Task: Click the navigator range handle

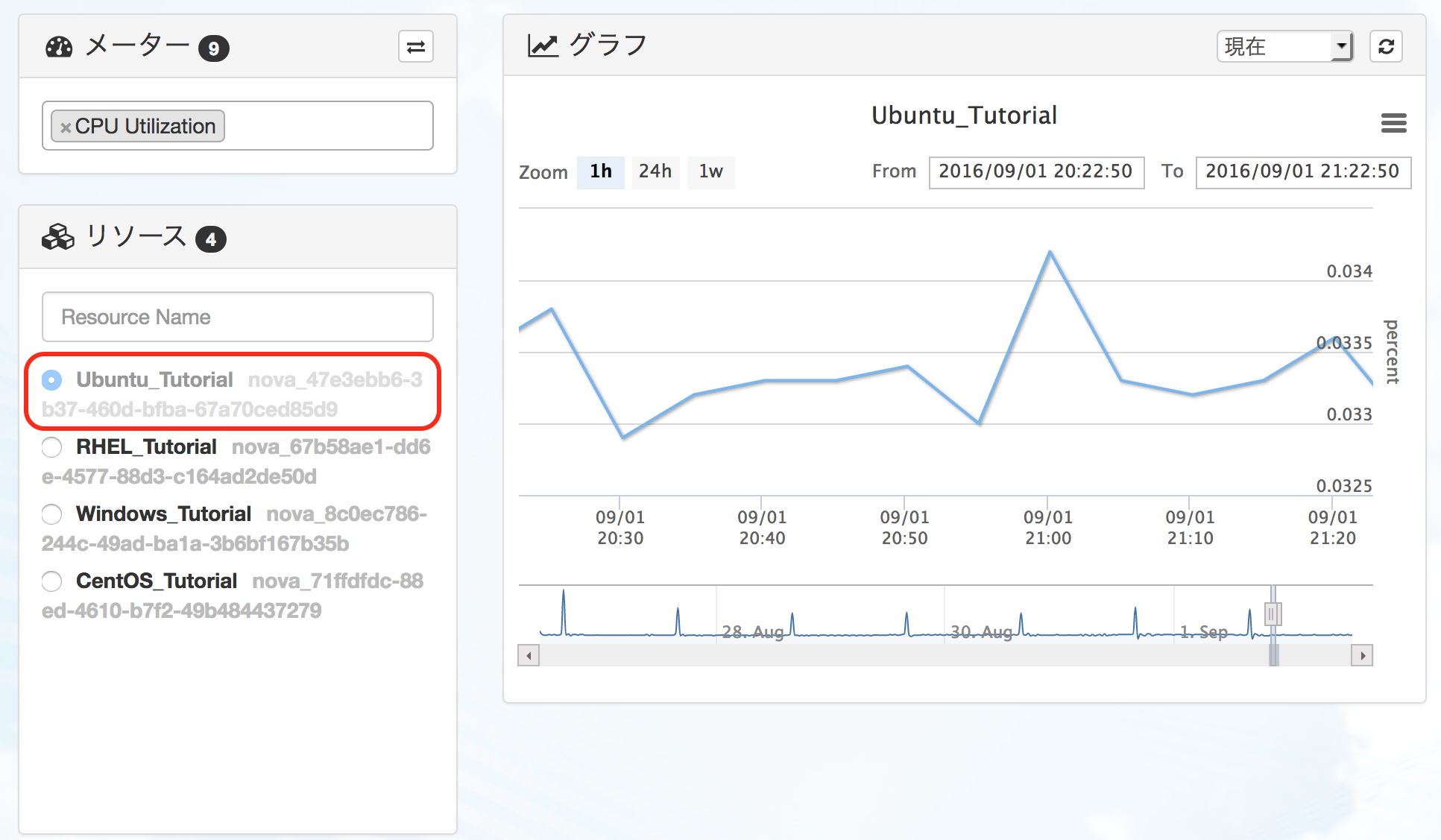Action: [x=1273, y=614]
